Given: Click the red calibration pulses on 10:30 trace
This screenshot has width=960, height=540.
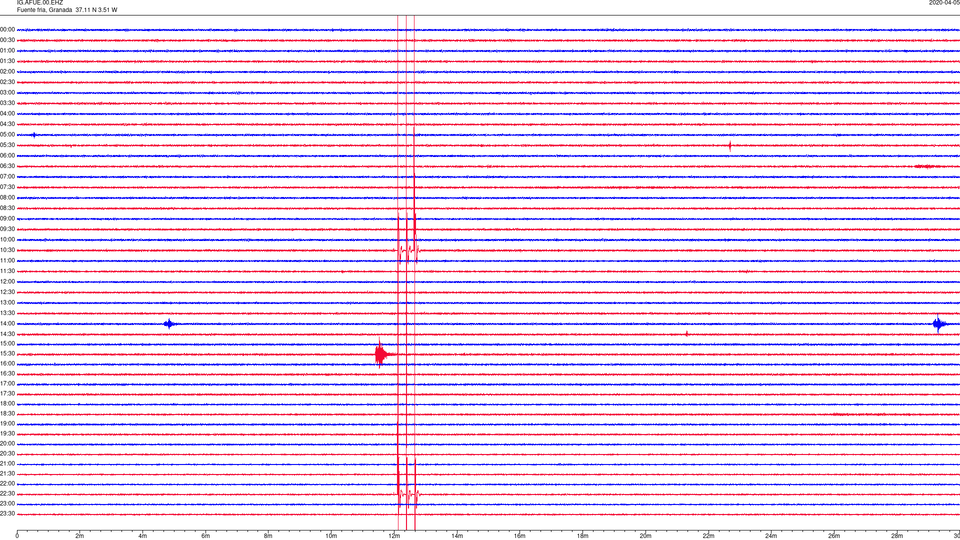Looking at the screenshot, I should [x=407, y=250].
